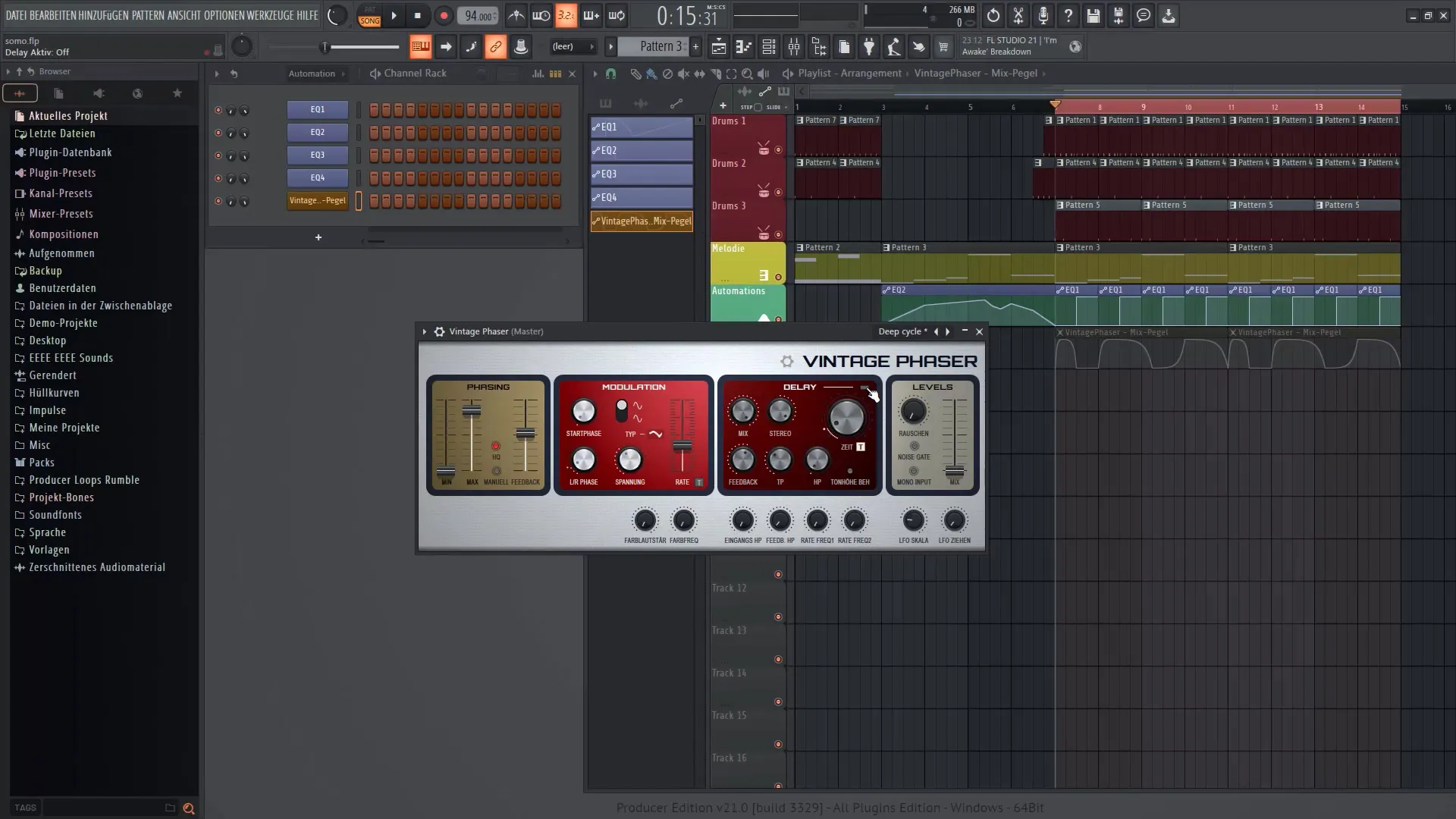The height and width of the screenshot is (819, 1456).
Task: Click the render audio file icon
Action: [1118, 15]
